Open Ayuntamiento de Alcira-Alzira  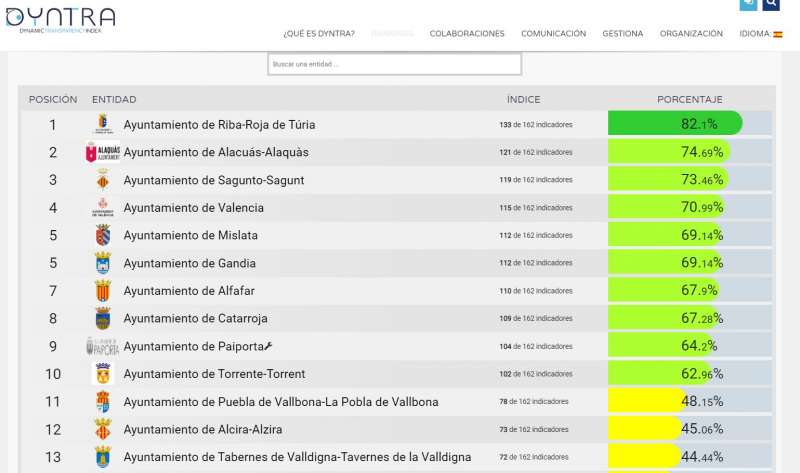pyautogui.click(x=203, y=430)
